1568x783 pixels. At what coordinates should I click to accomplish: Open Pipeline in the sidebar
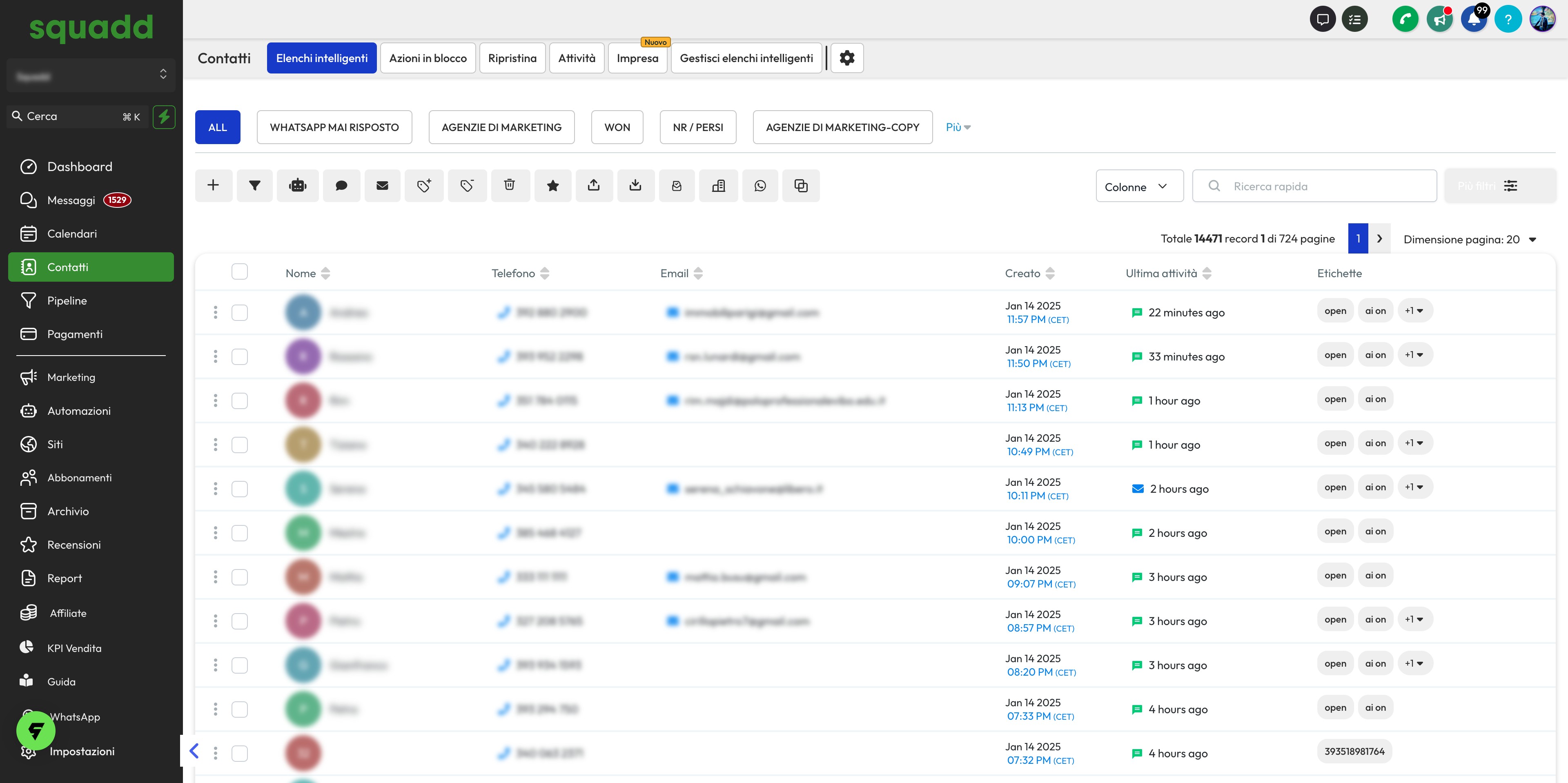67,300
